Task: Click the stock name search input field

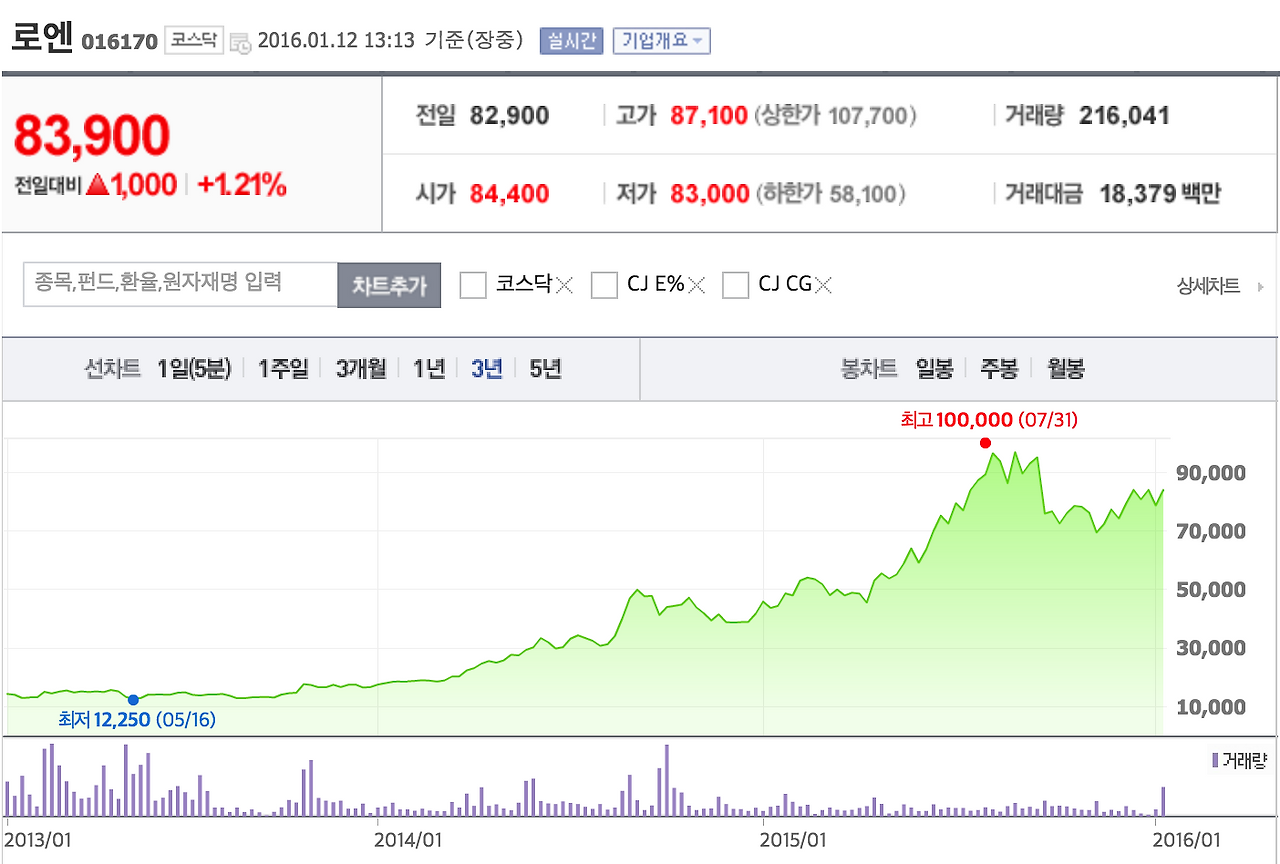Action: (180, 284)
